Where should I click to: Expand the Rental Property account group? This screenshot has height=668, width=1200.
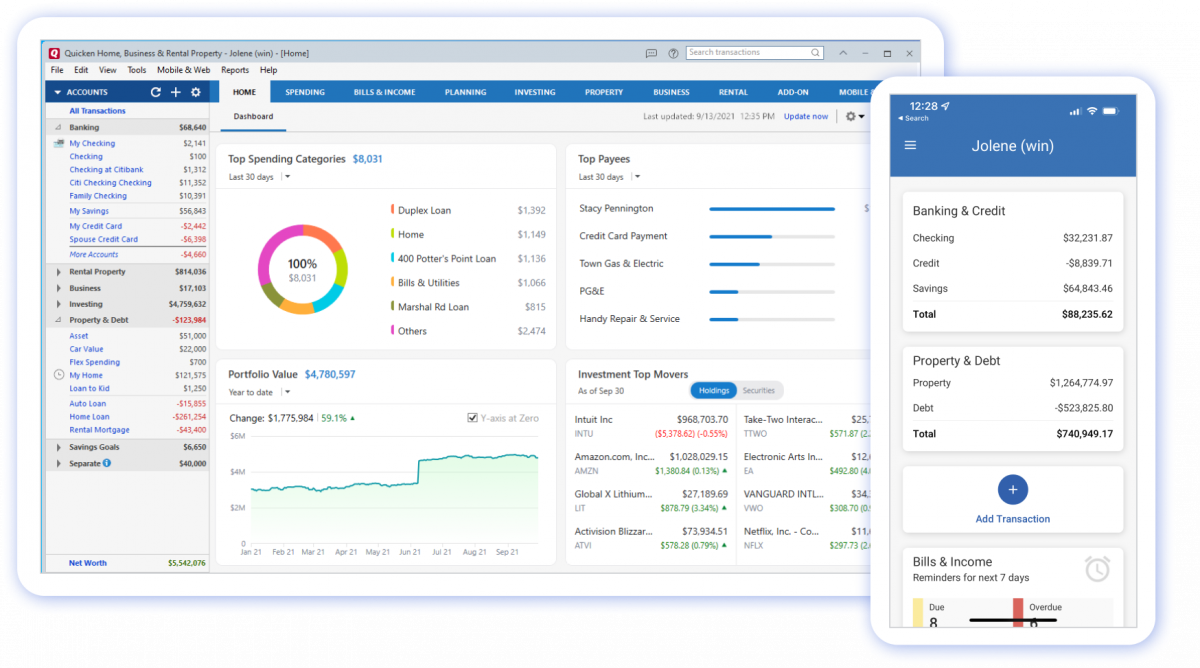pos(58,272)
